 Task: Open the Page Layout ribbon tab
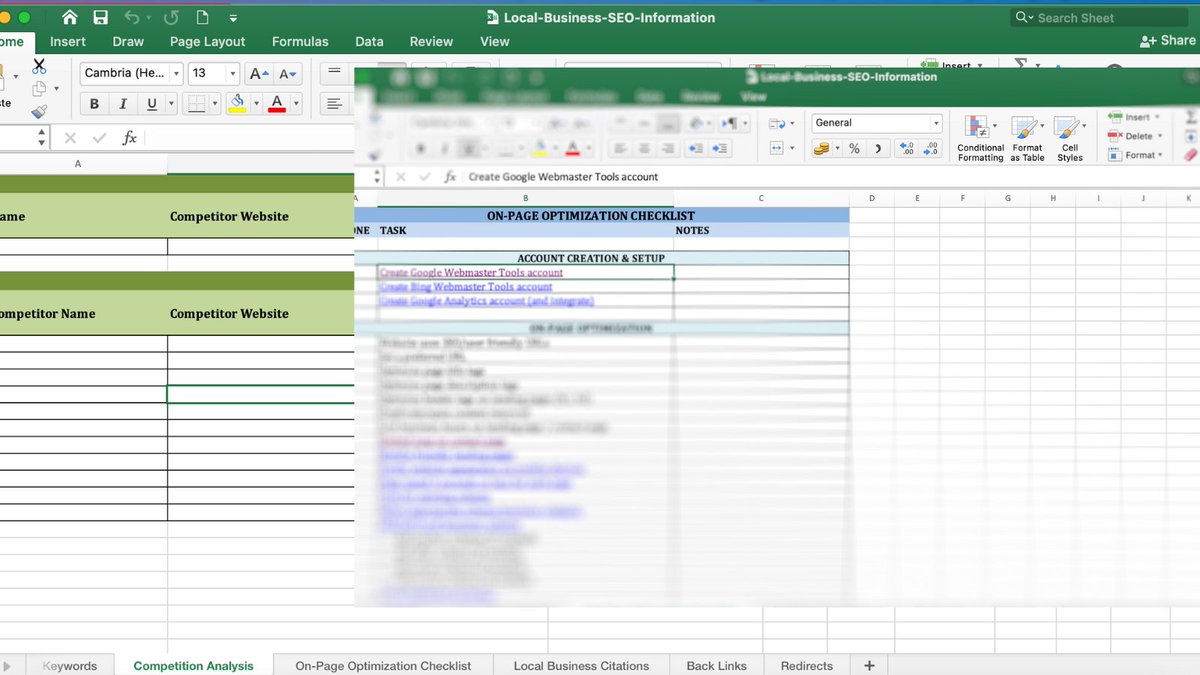point(207,42)
